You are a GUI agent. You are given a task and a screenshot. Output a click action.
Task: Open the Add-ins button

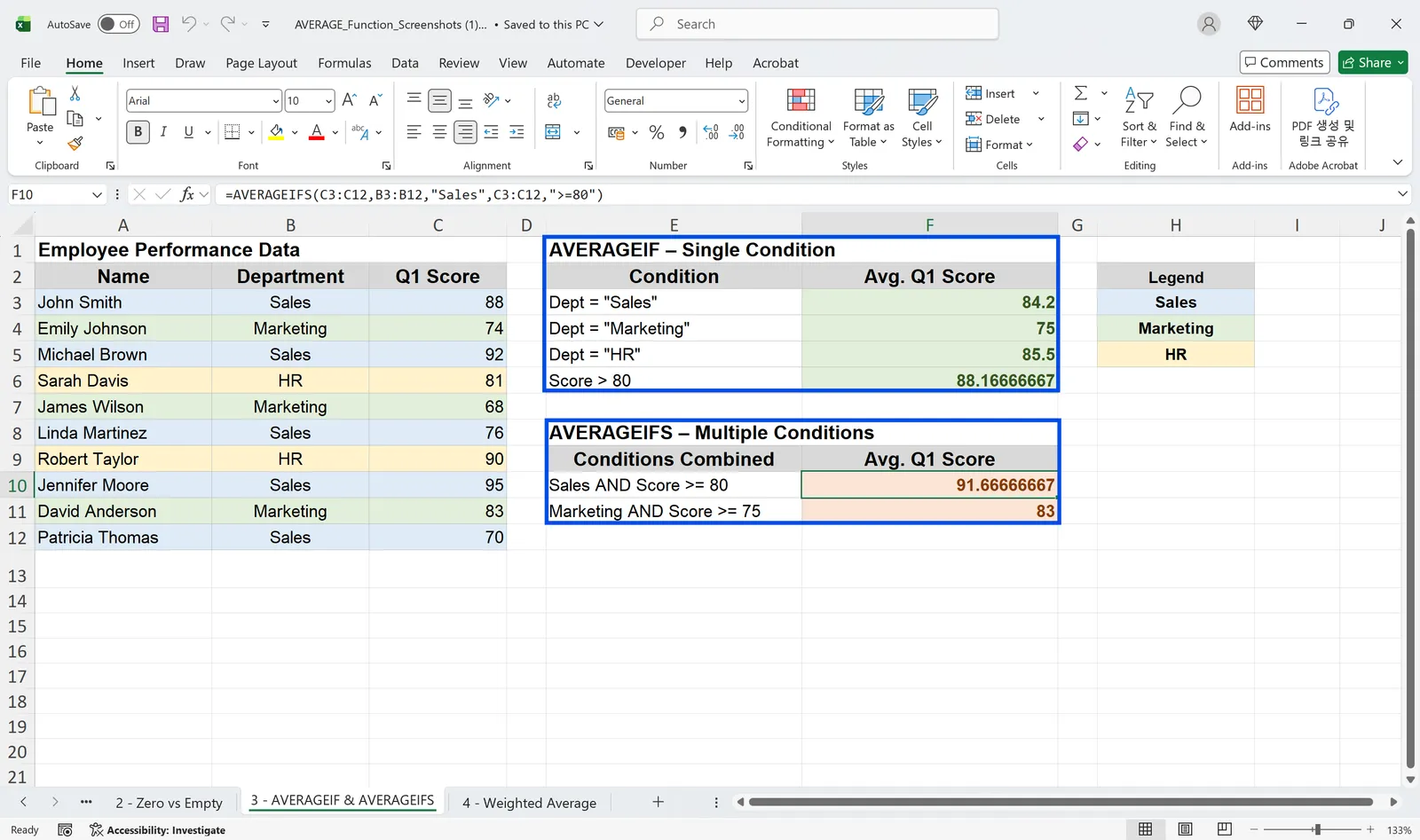click(1250, 110)
